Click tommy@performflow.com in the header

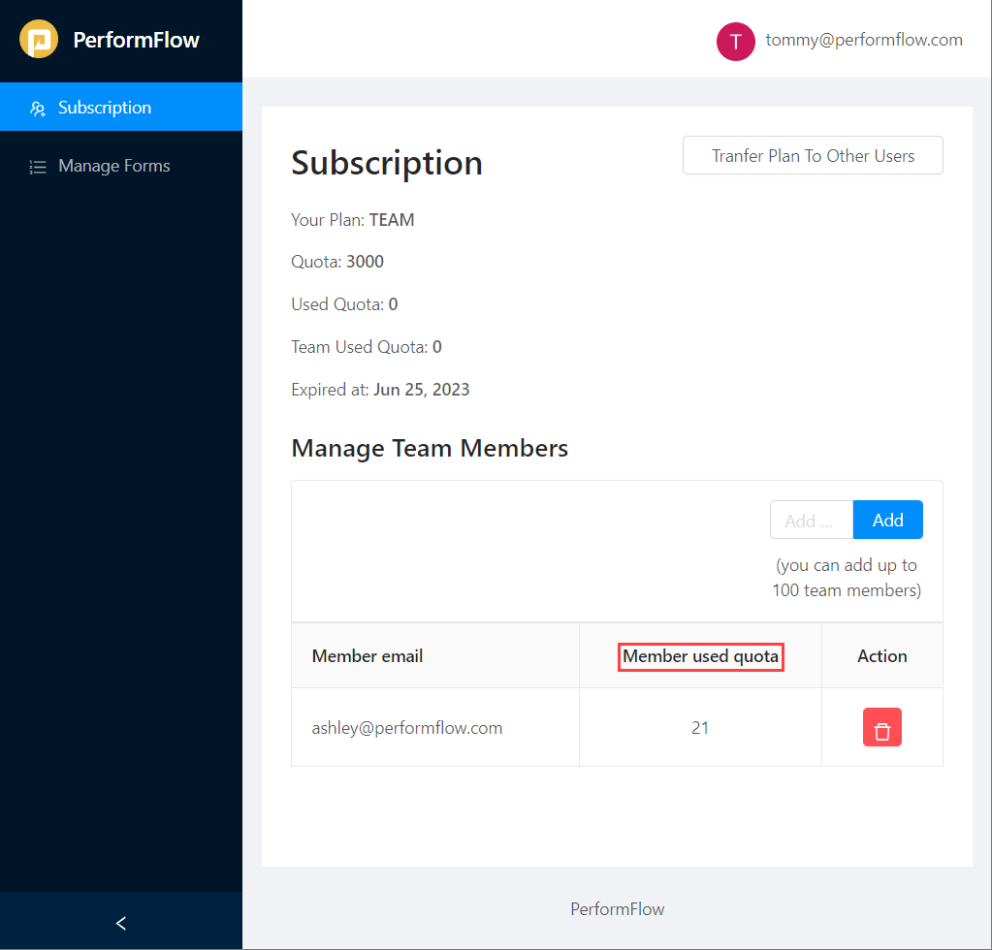coord(863,40)
